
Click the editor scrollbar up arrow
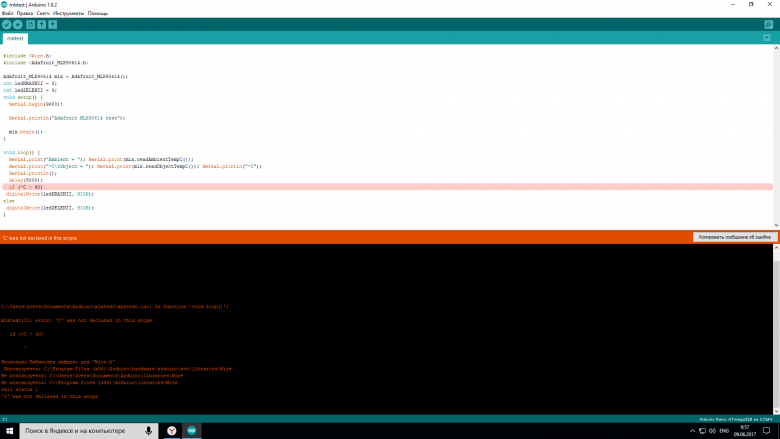[776, 49]
